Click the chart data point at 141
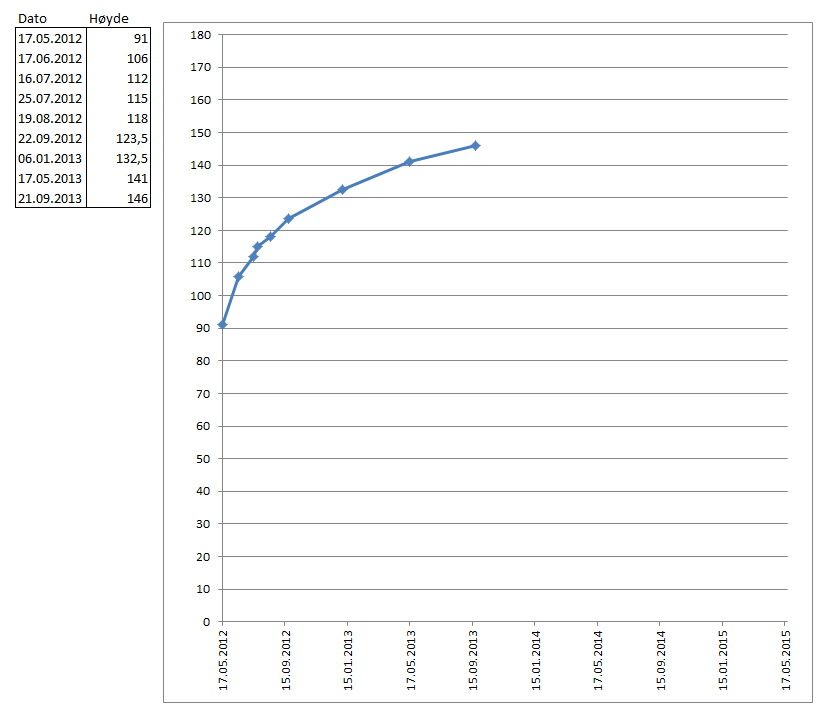 tap(409, 162)
